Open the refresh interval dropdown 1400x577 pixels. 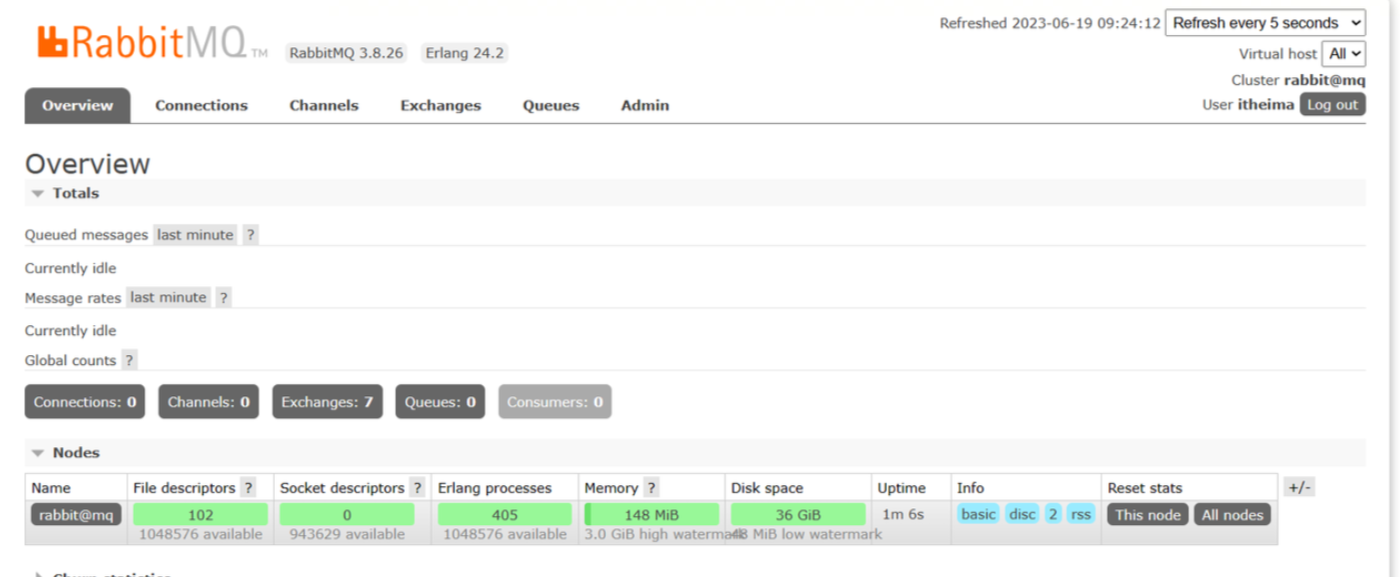click(x=1265, y=23)
